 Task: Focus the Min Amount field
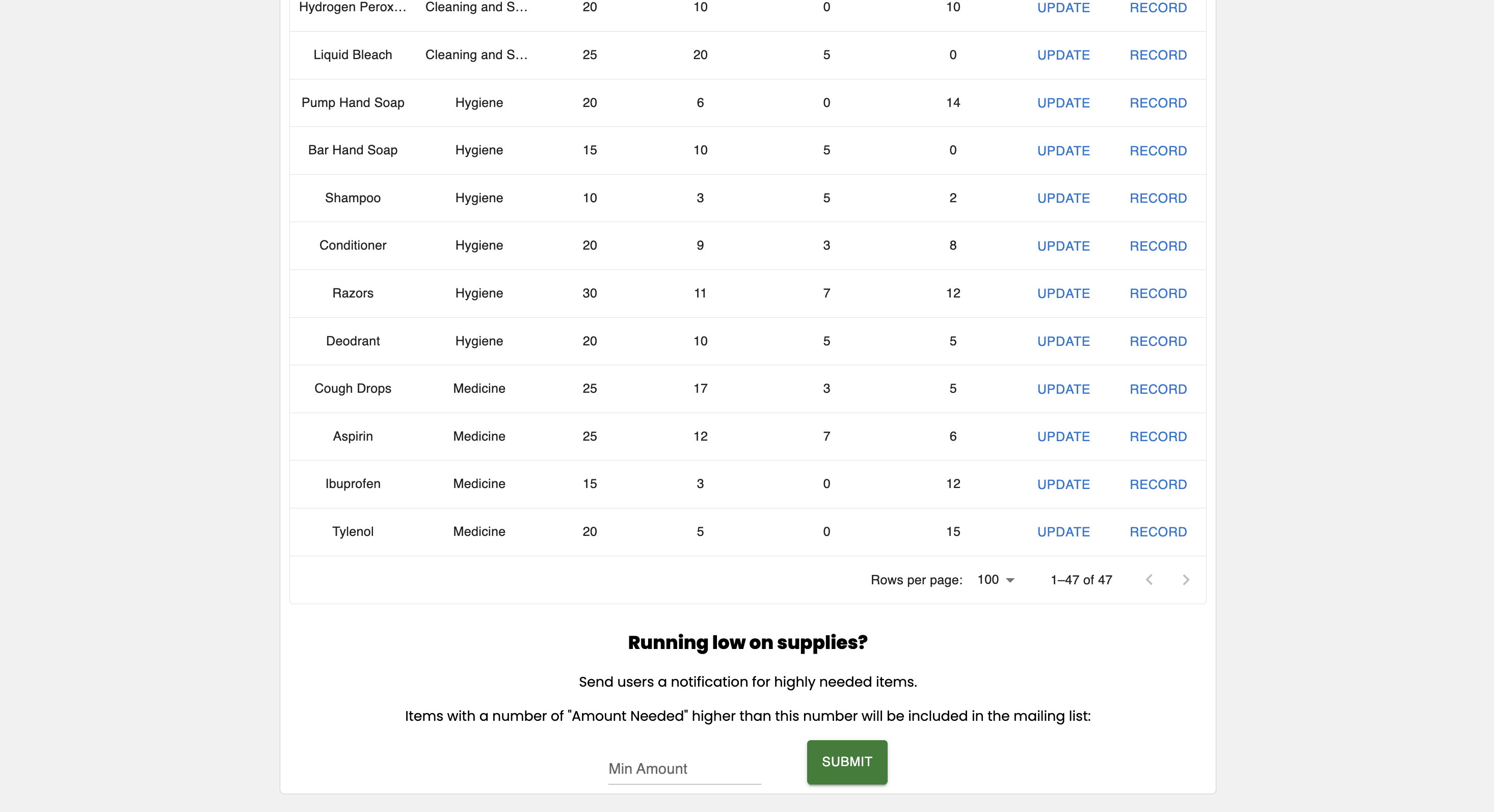(684, 769)
